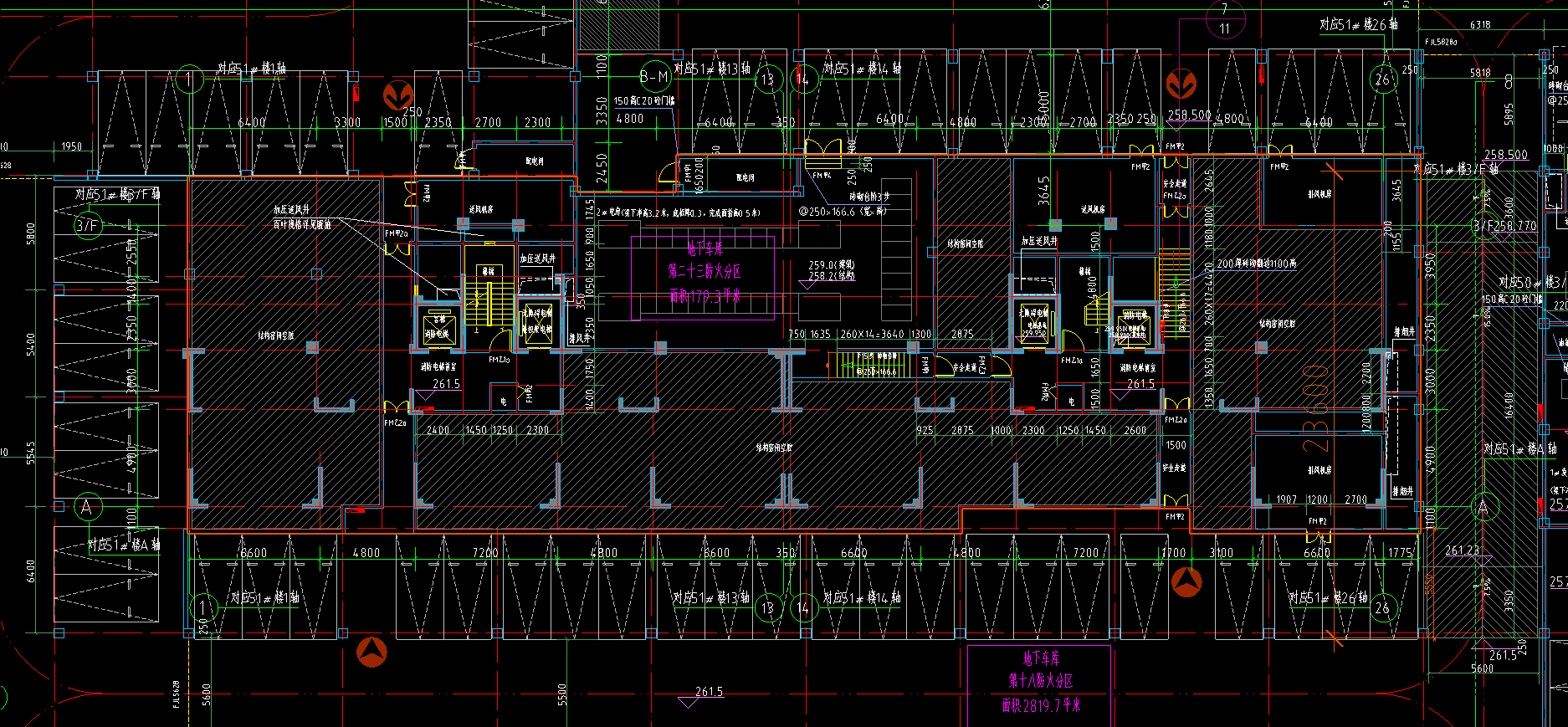Viewport: 1568px width, 727px height.
Task: Click the 260X17=4420 vertical stair dimension
Action: (x=1208, y=294)
